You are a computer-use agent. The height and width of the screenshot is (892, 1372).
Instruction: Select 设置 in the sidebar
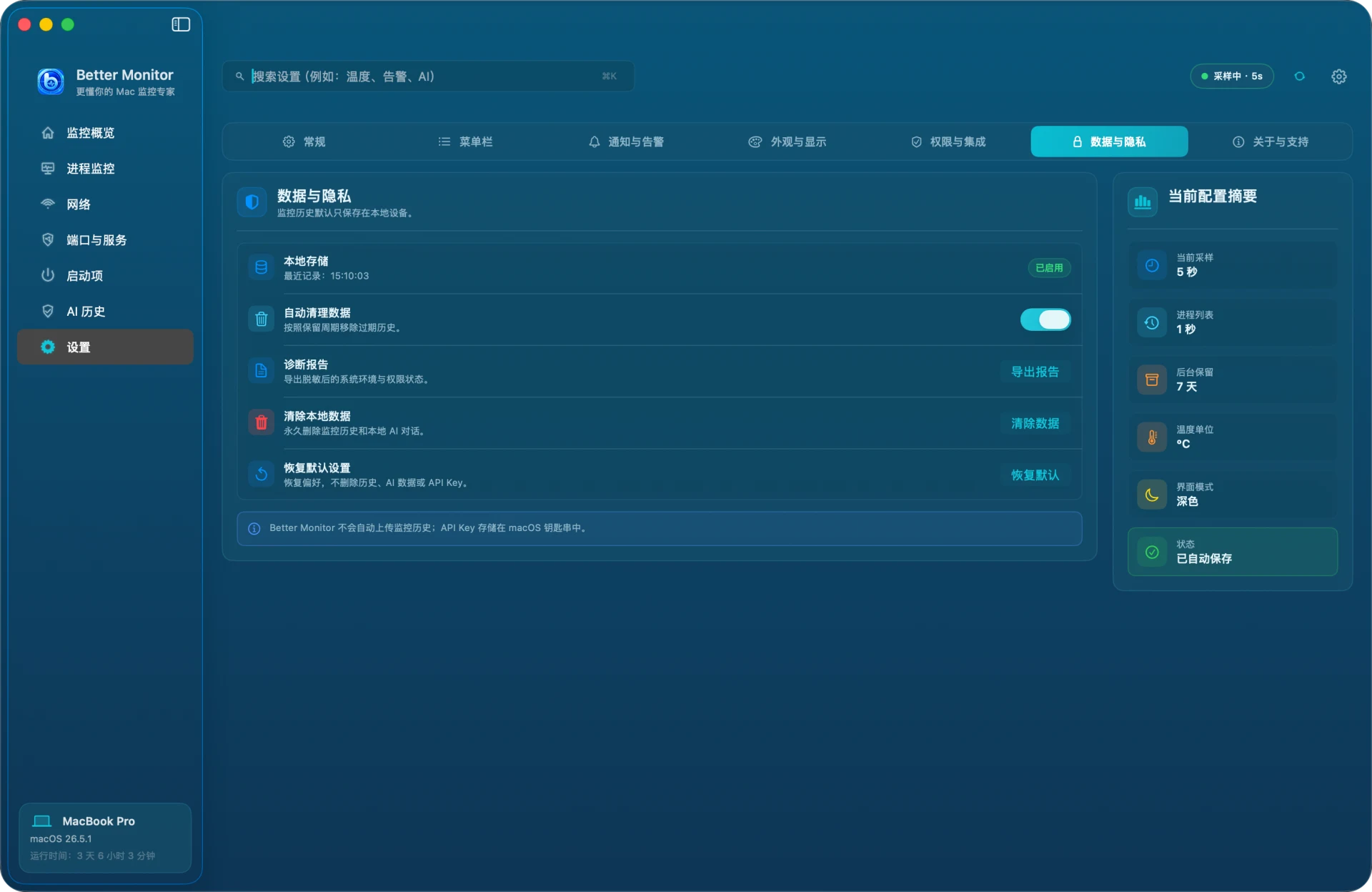coord(105,347)
